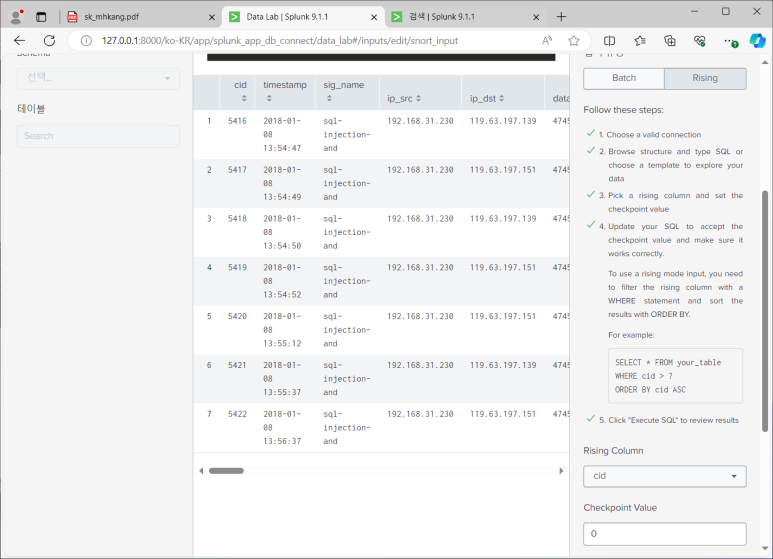Select the Rising input mode

coord(705,78)
